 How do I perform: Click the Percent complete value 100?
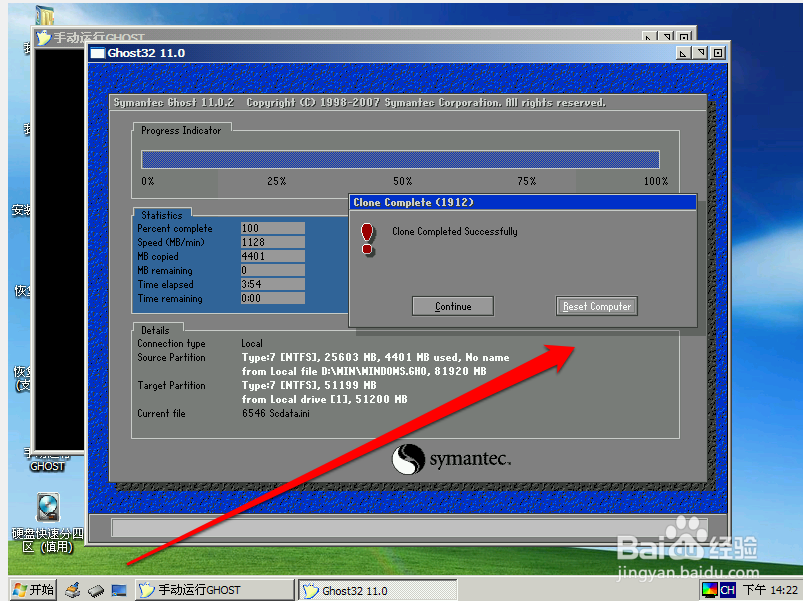(x=272, y=228)
